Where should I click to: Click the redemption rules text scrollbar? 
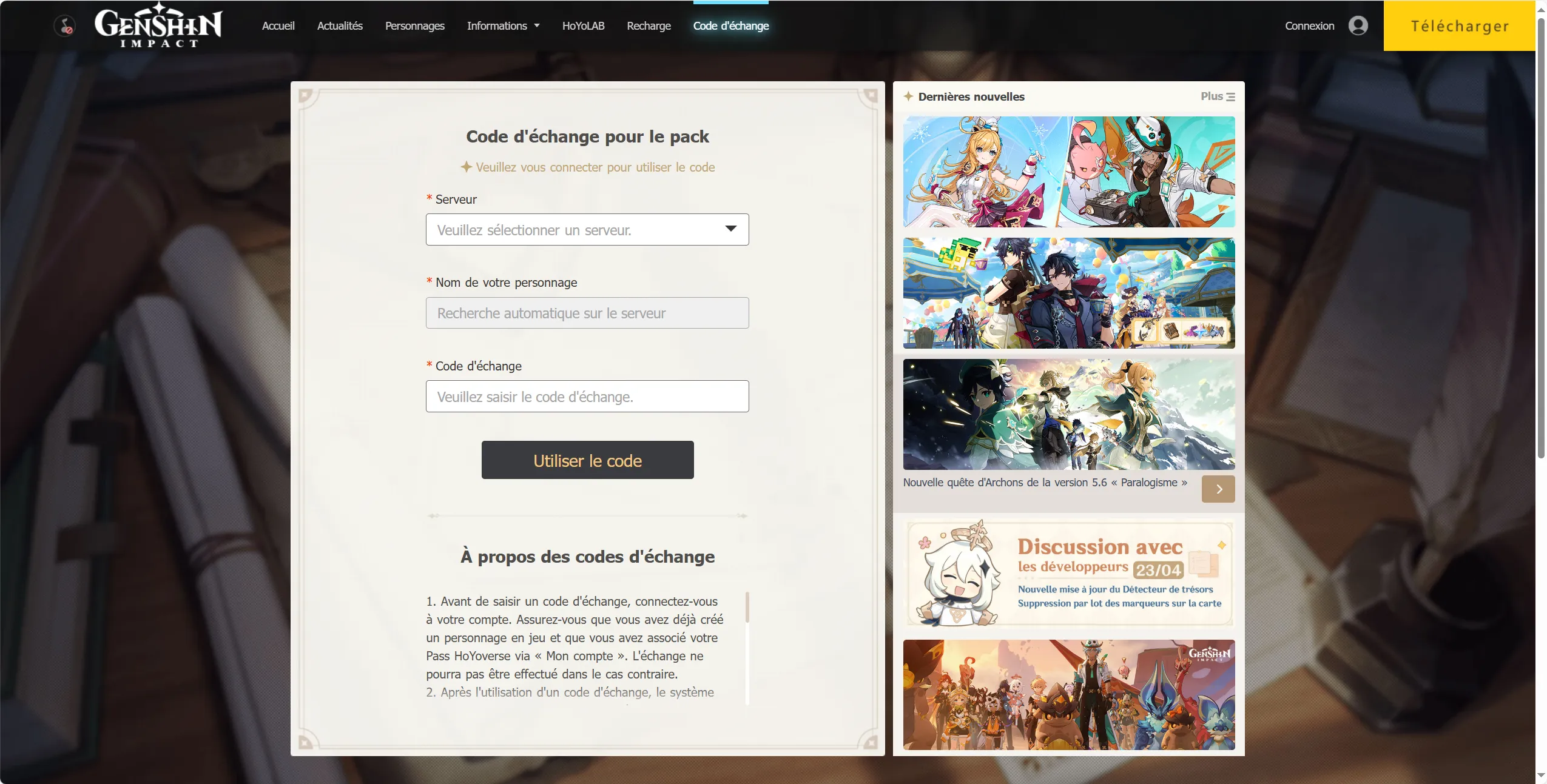[747, 607]
